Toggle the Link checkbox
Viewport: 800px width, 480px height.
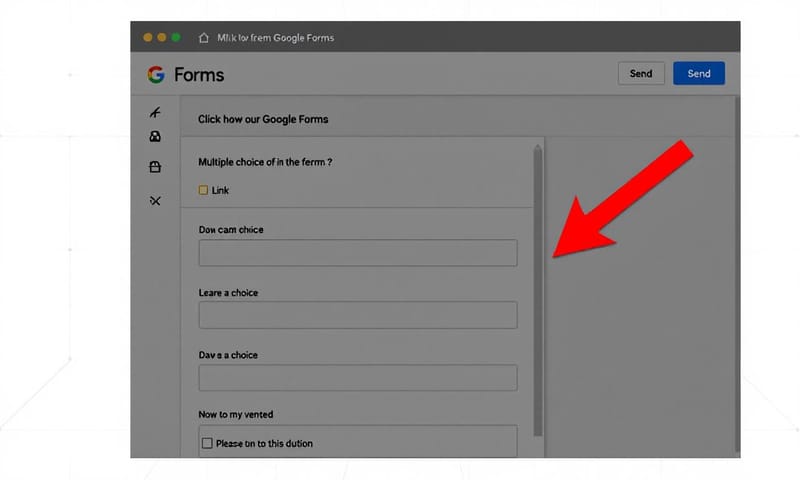pyautogui.click(x=203, y=190)
